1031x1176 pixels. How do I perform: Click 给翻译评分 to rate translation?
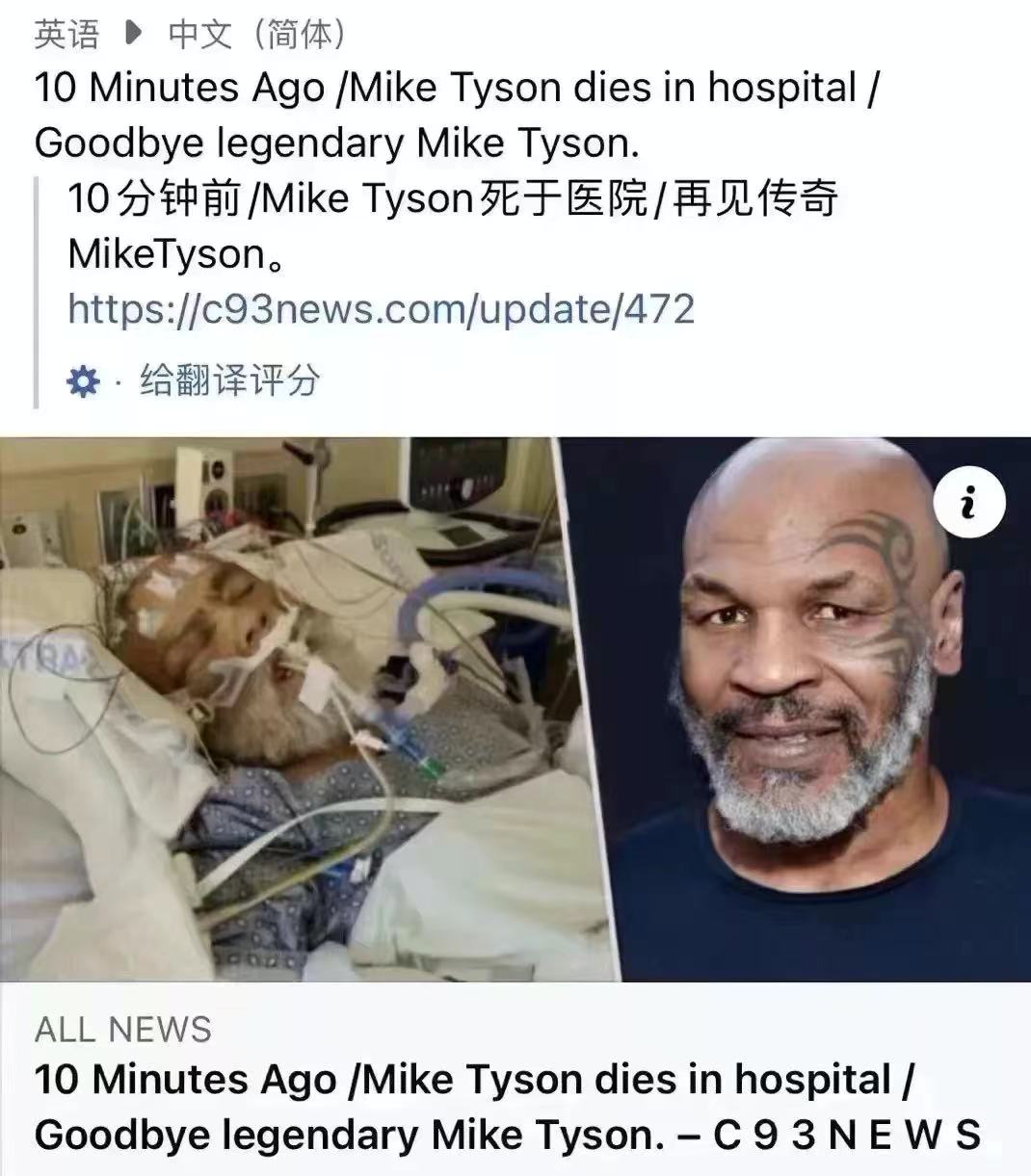tap(229, 380)
